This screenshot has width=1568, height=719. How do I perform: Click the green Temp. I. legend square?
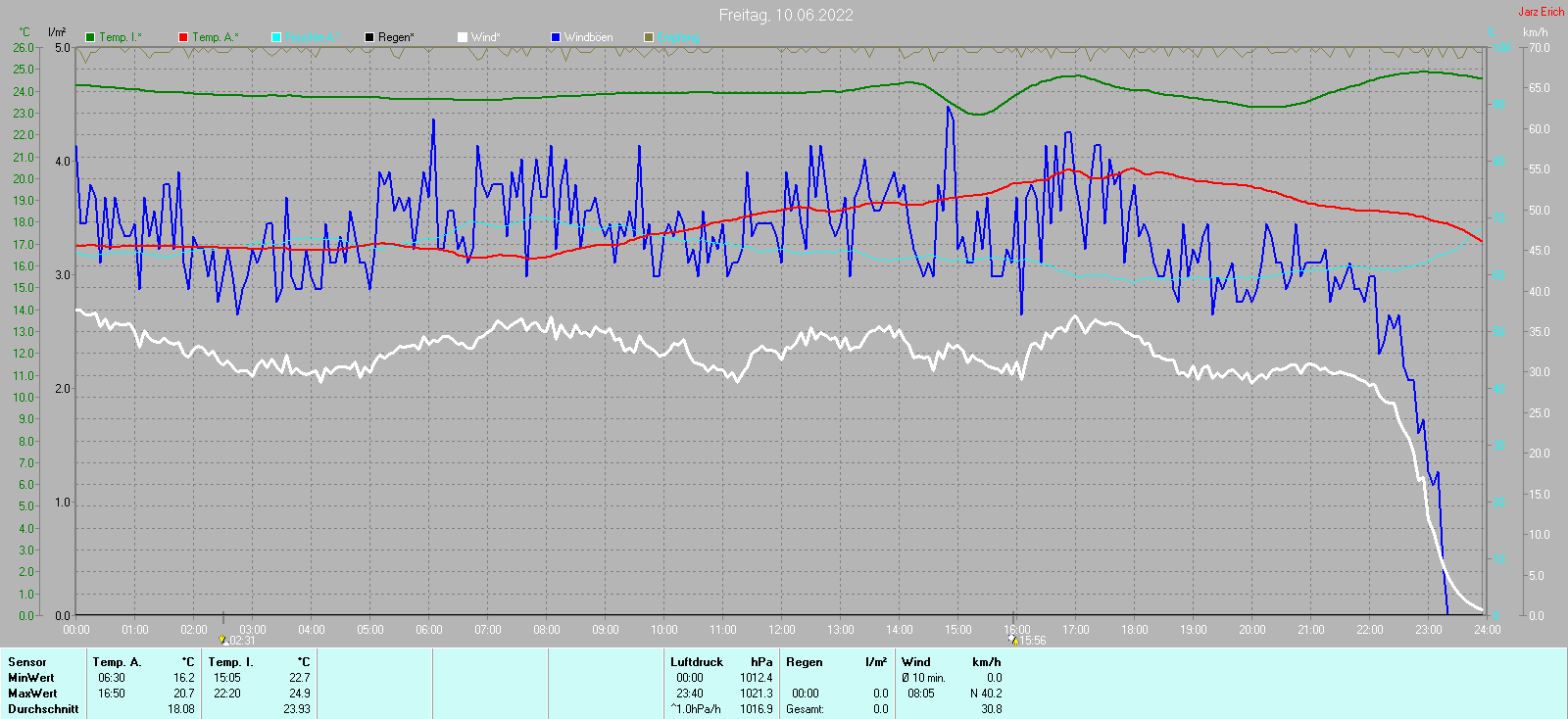tap(90, 37)
